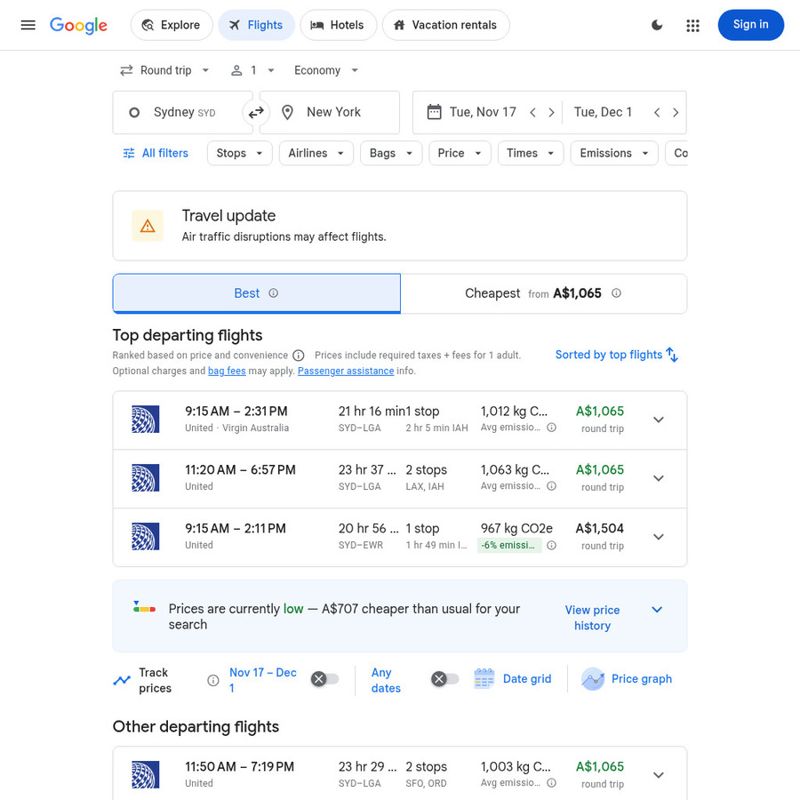
Task: Select the Cheapest flights tab
Action: point(544,293)
